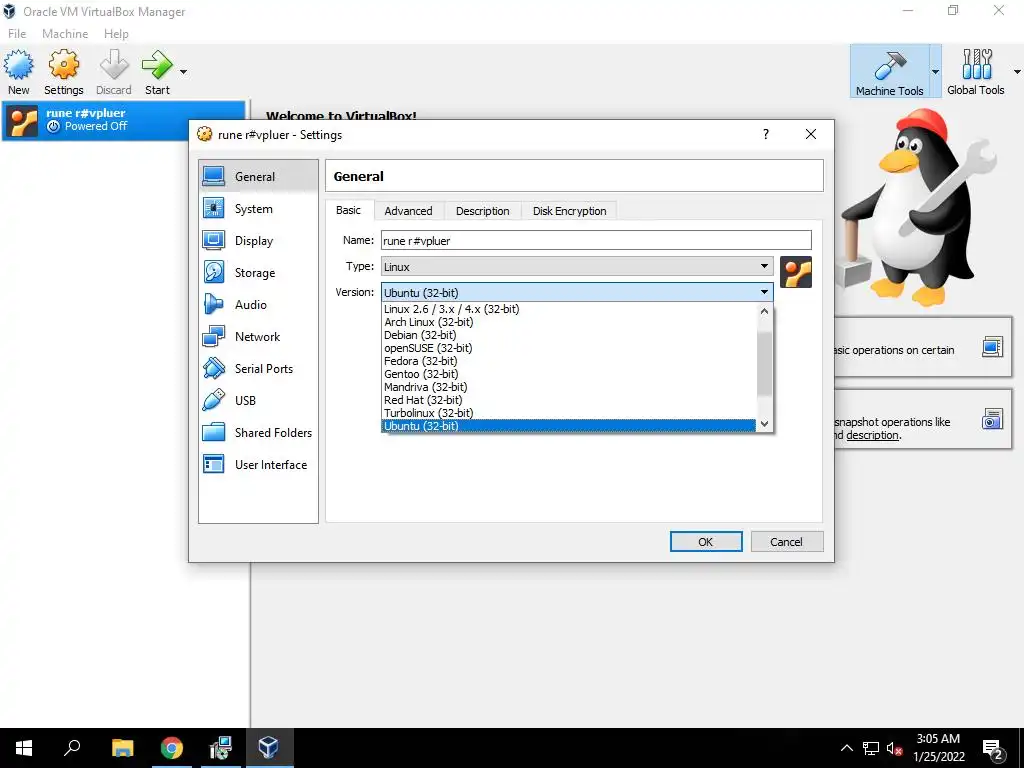The image size is (1024, 768).
Task: Click the network tray icon
Action: pyautogui.click(x=871, y=748)
